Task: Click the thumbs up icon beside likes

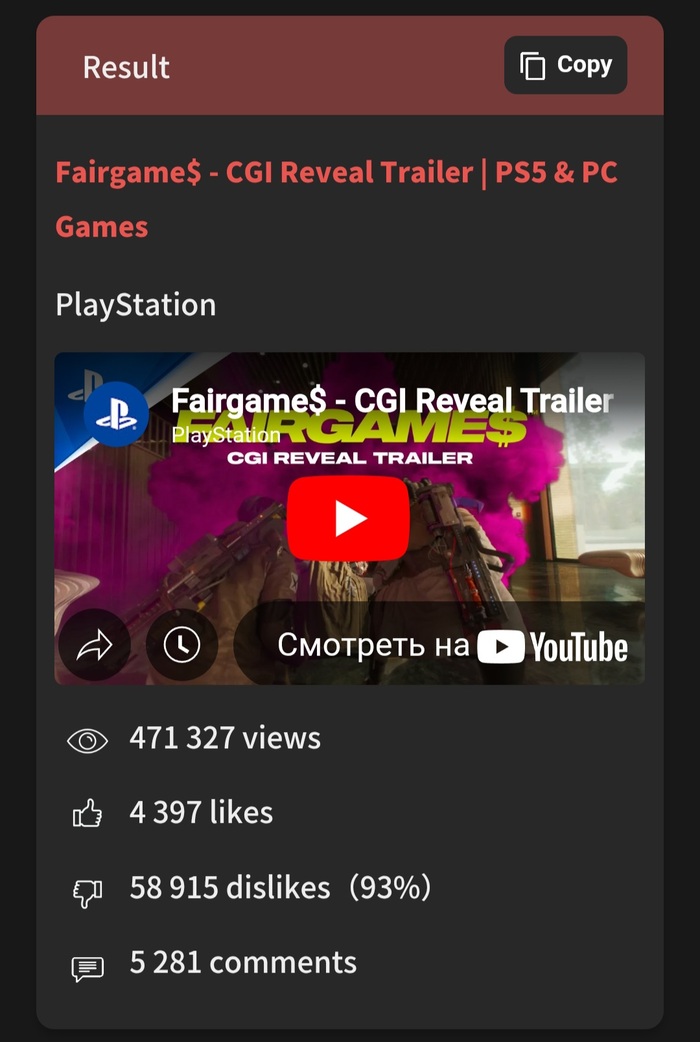Action: click(x=87, y=813)
